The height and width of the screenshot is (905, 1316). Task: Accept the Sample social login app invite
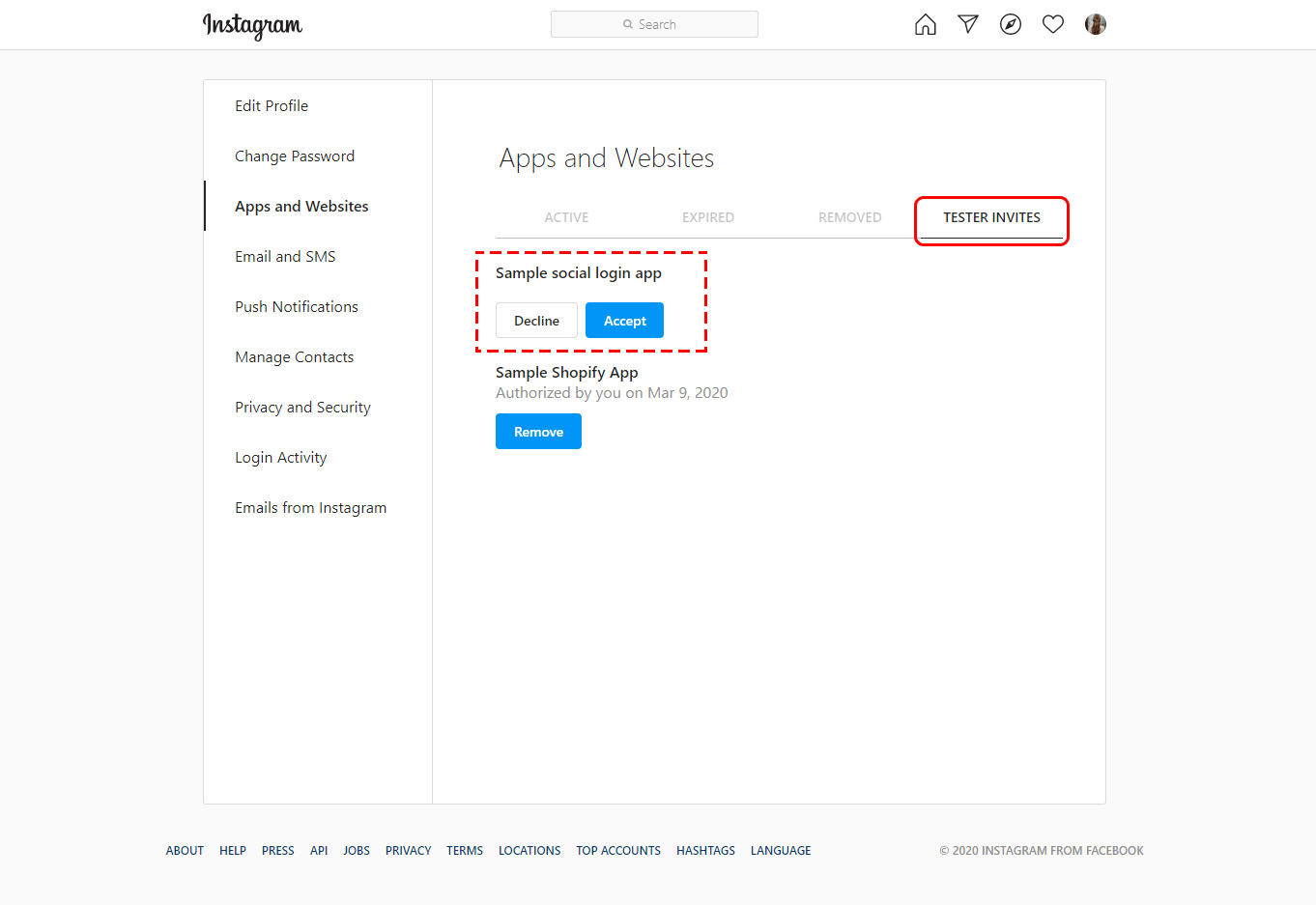coord(624,321)
